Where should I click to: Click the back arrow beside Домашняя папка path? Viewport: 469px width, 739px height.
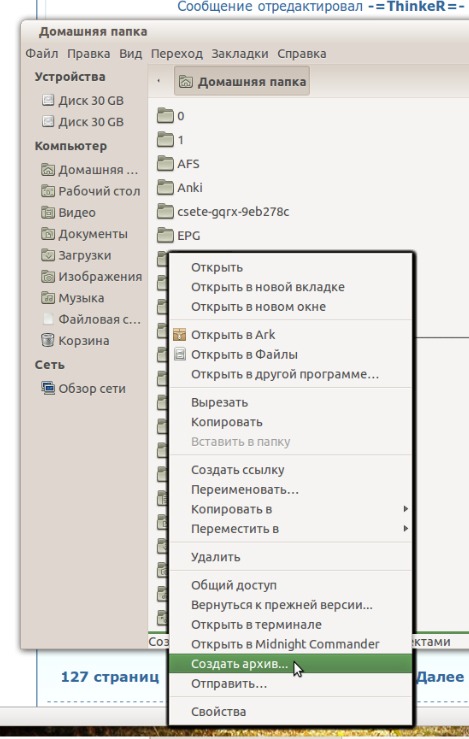158,81
